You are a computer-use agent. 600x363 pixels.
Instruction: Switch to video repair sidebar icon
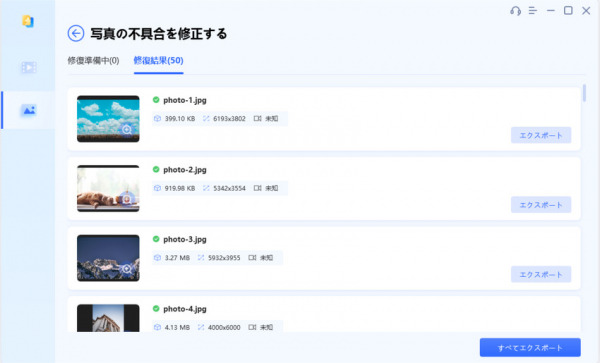pos(29,67)
